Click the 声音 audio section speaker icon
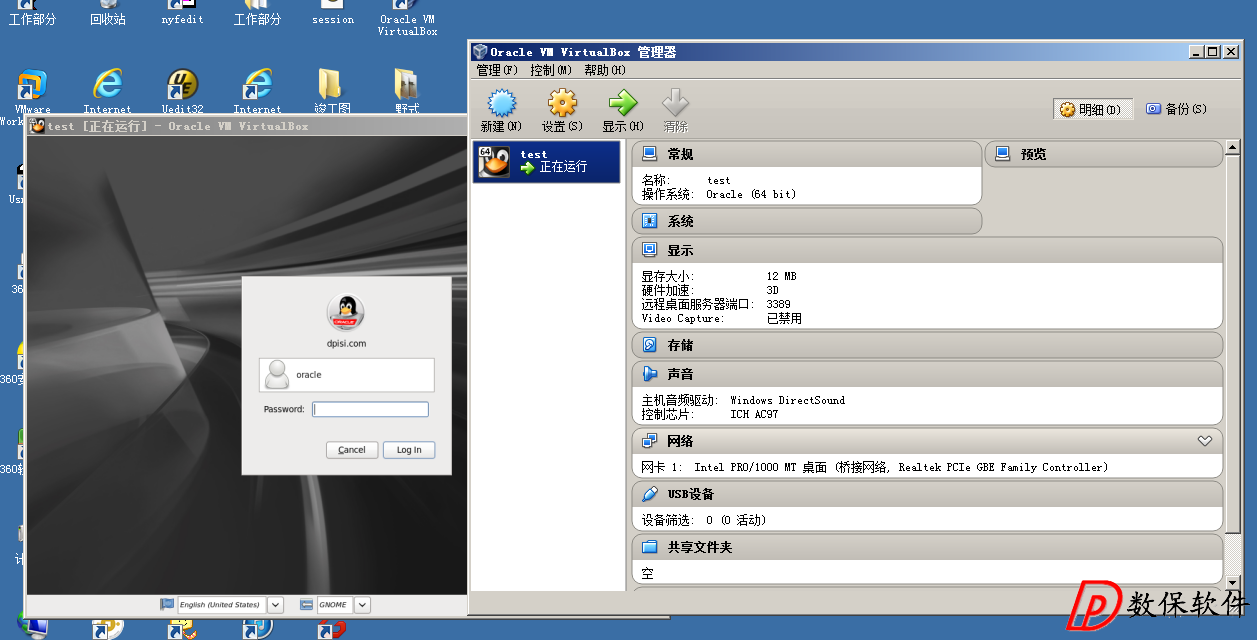Image resolution: width=1257 pixels, height=640 pixels. point(650,374)
